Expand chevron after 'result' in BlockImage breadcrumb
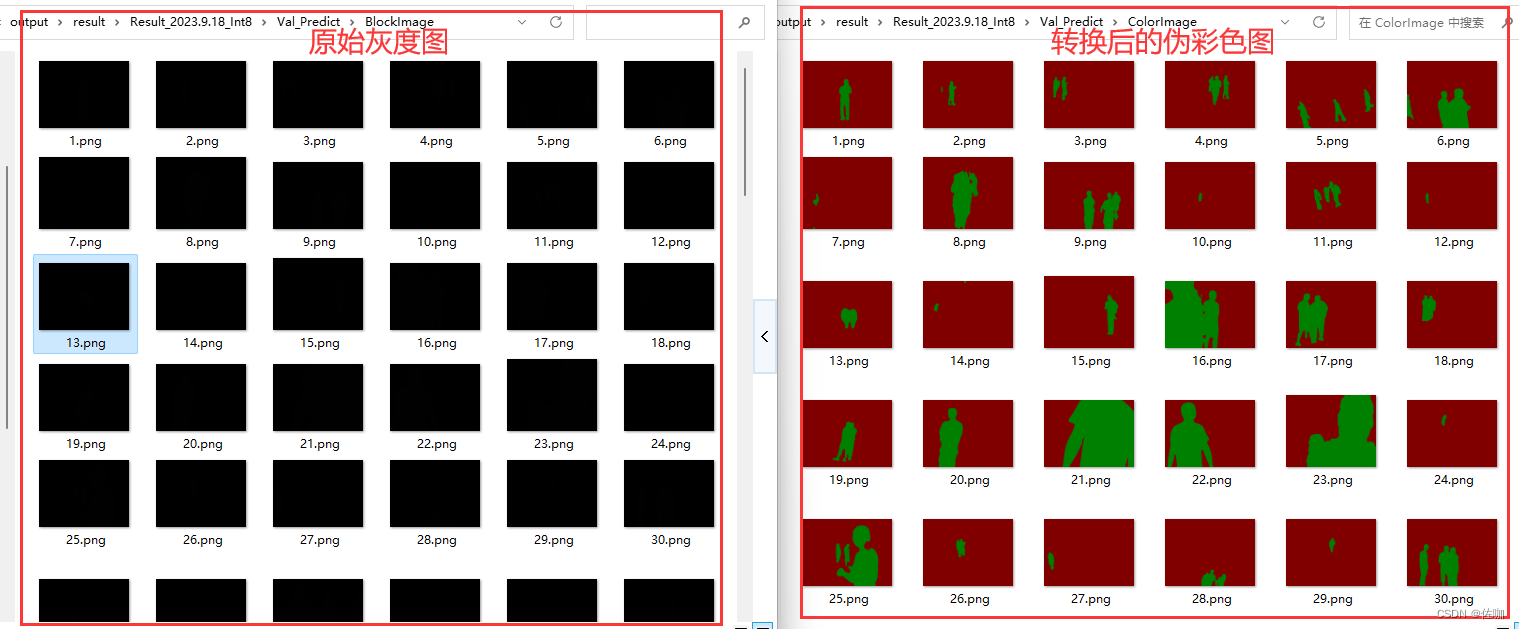1519x629 pixels. tap(118, 22)
